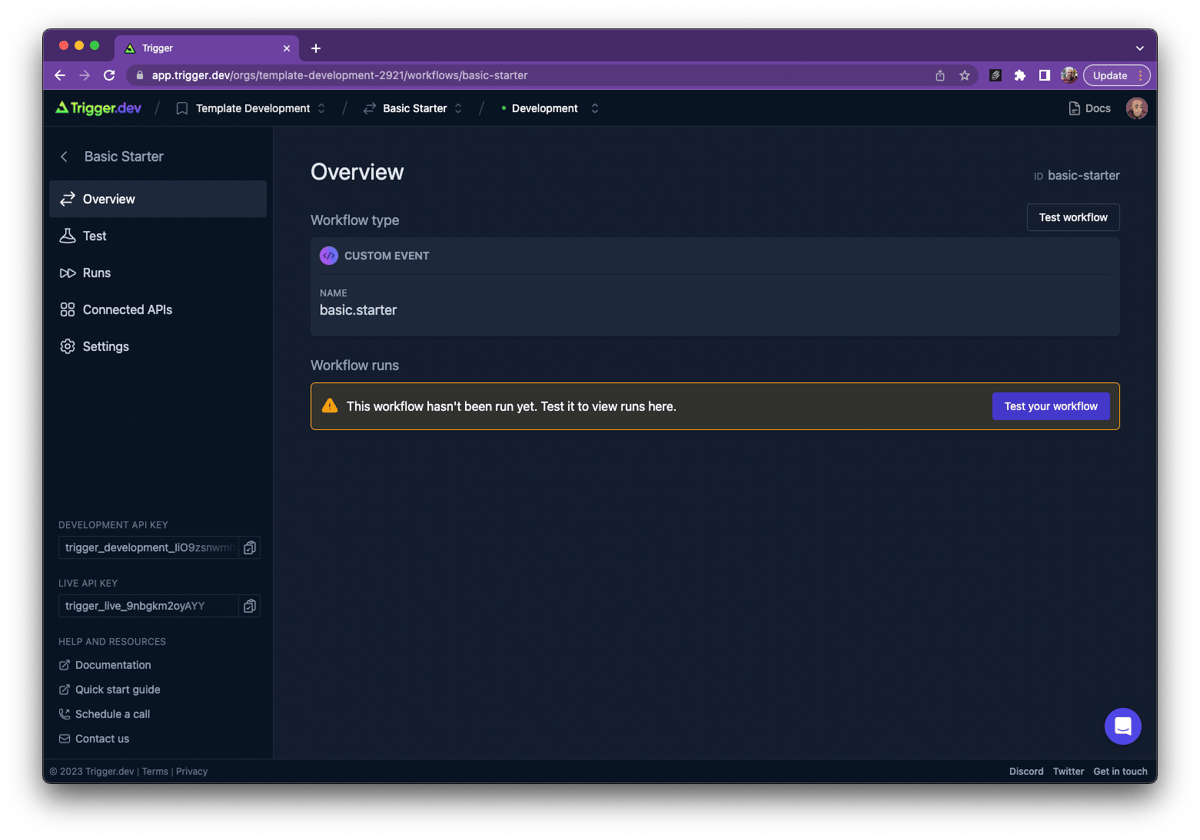The width and height of the screenshot is (1200, 840).
Task: Click the Contact us envelope icon
Action: pos(65,739)
